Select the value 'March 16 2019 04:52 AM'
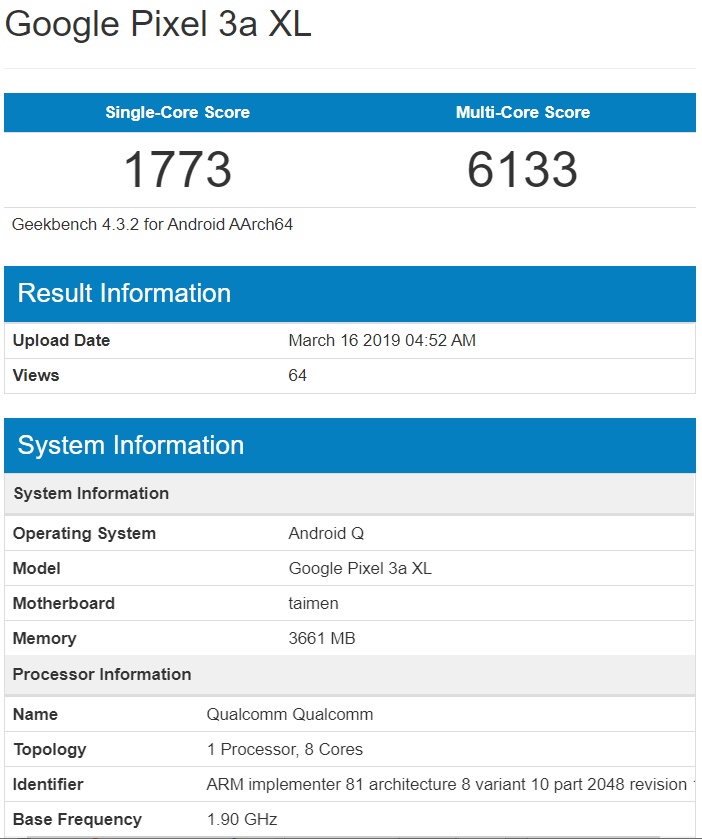The image size is (702, 839). coord(382,340)
